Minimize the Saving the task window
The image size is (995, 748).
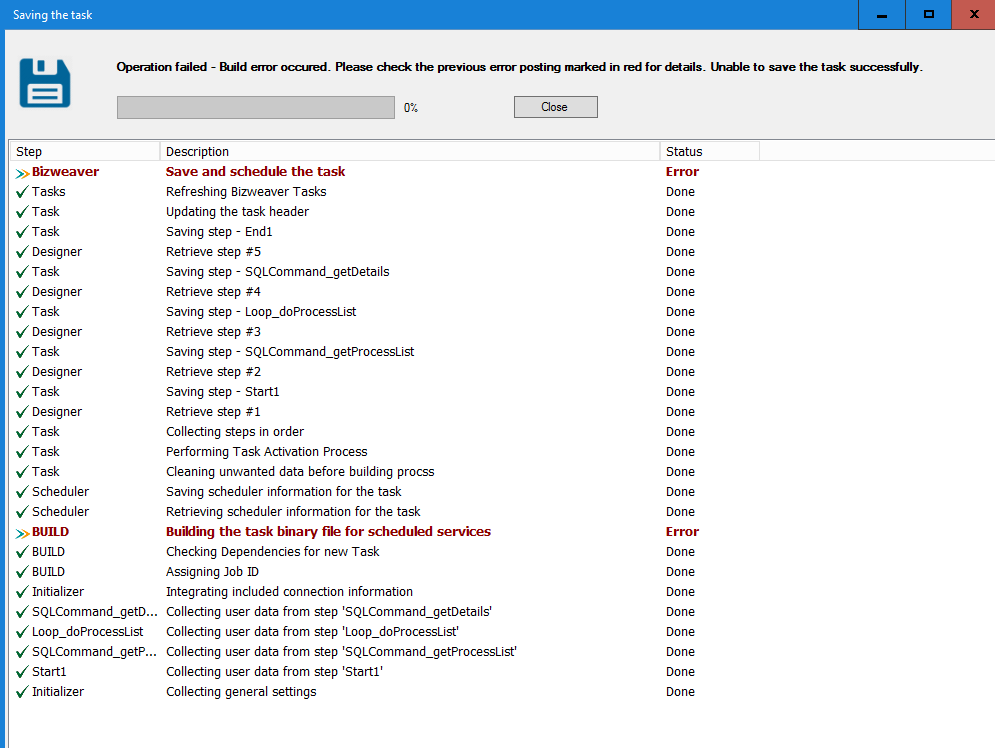(x=881, y=15)
